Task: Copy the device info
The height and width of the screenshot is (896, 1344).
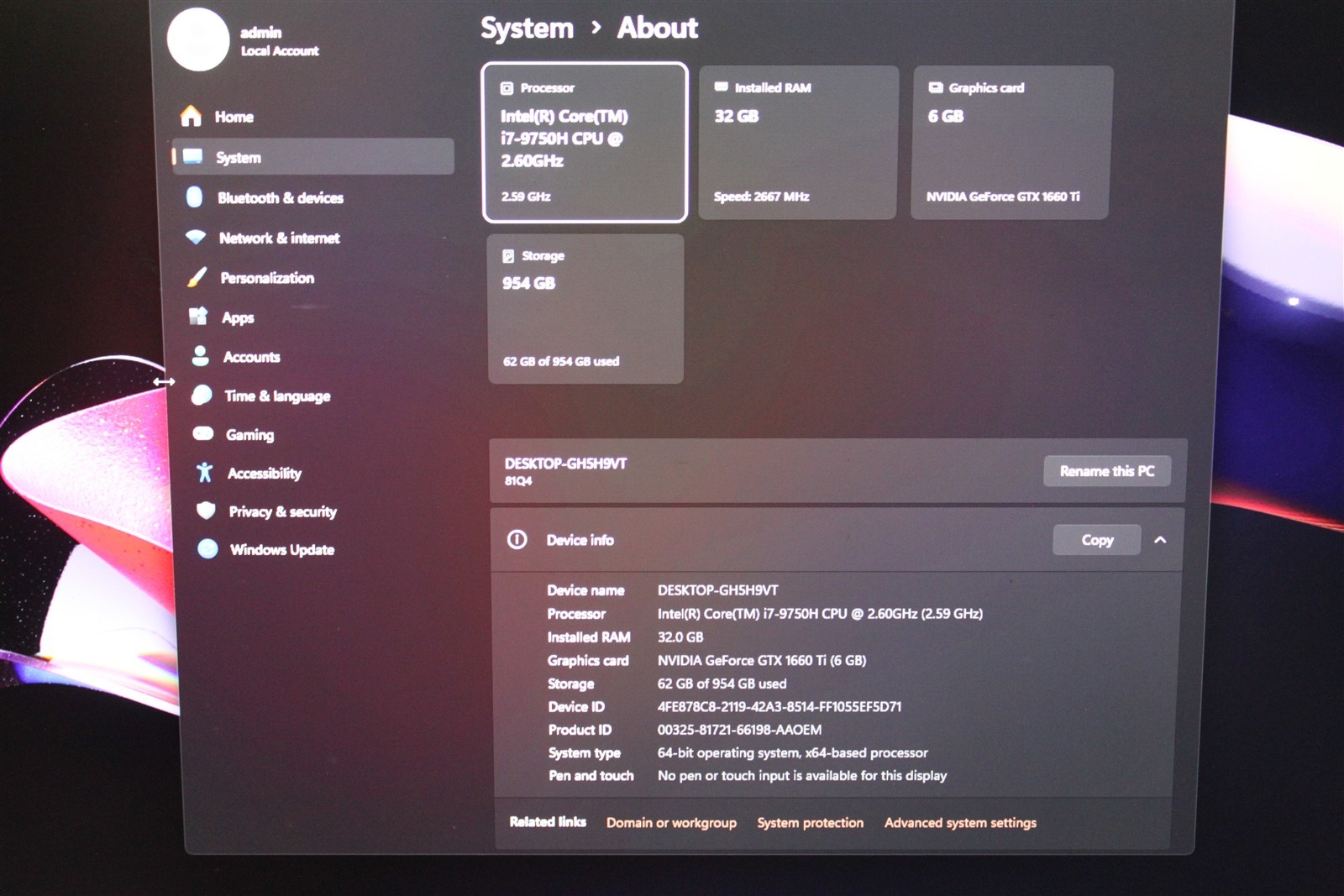Action: (x=1097, y=540)
